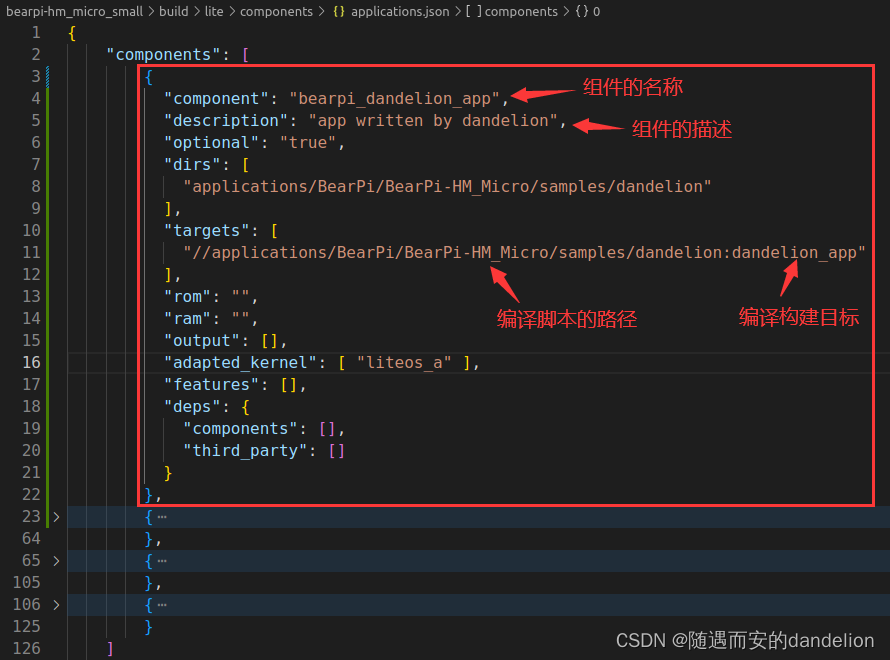Click the "dirs" key
The height and width of the screenshot is (660, 890).
coord(192,165)
